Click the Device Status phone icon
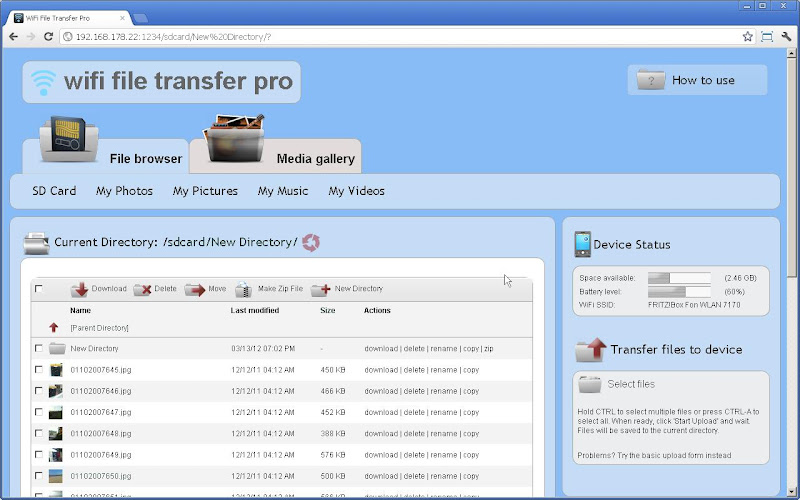 click(582, 244)
